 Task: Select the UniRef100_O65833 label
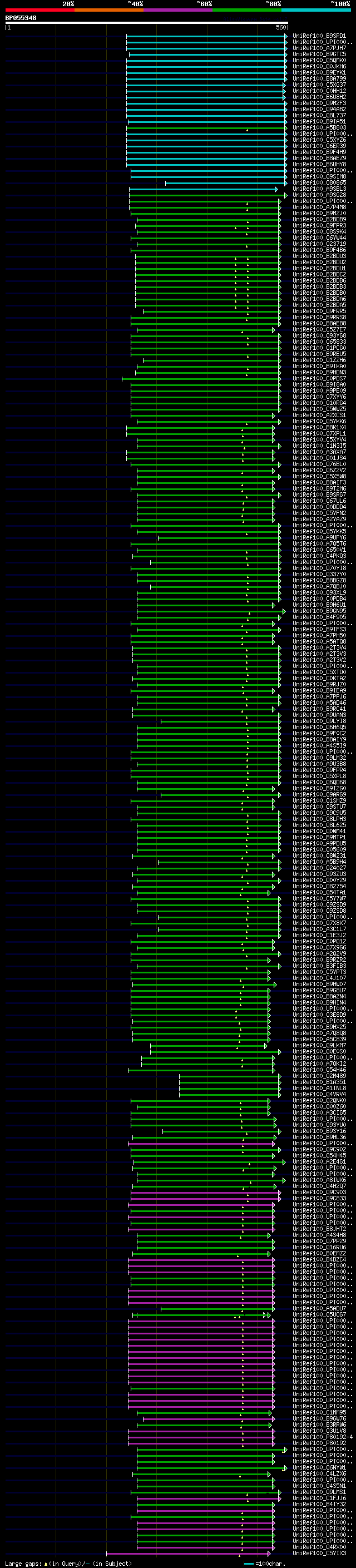pyautogui.click(x=319, y=342)
